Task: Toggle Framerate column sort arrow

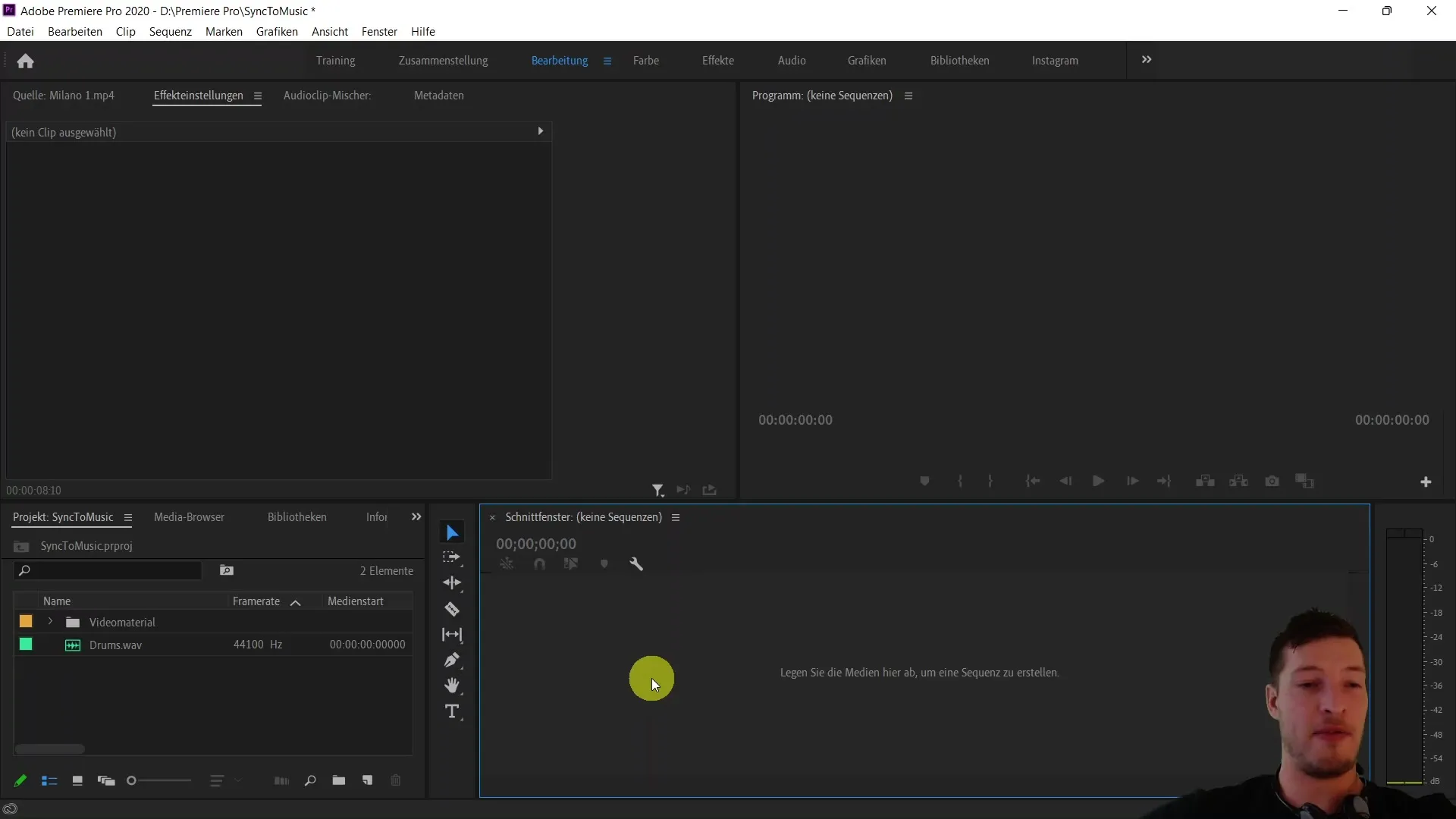Action: (296, 602)
